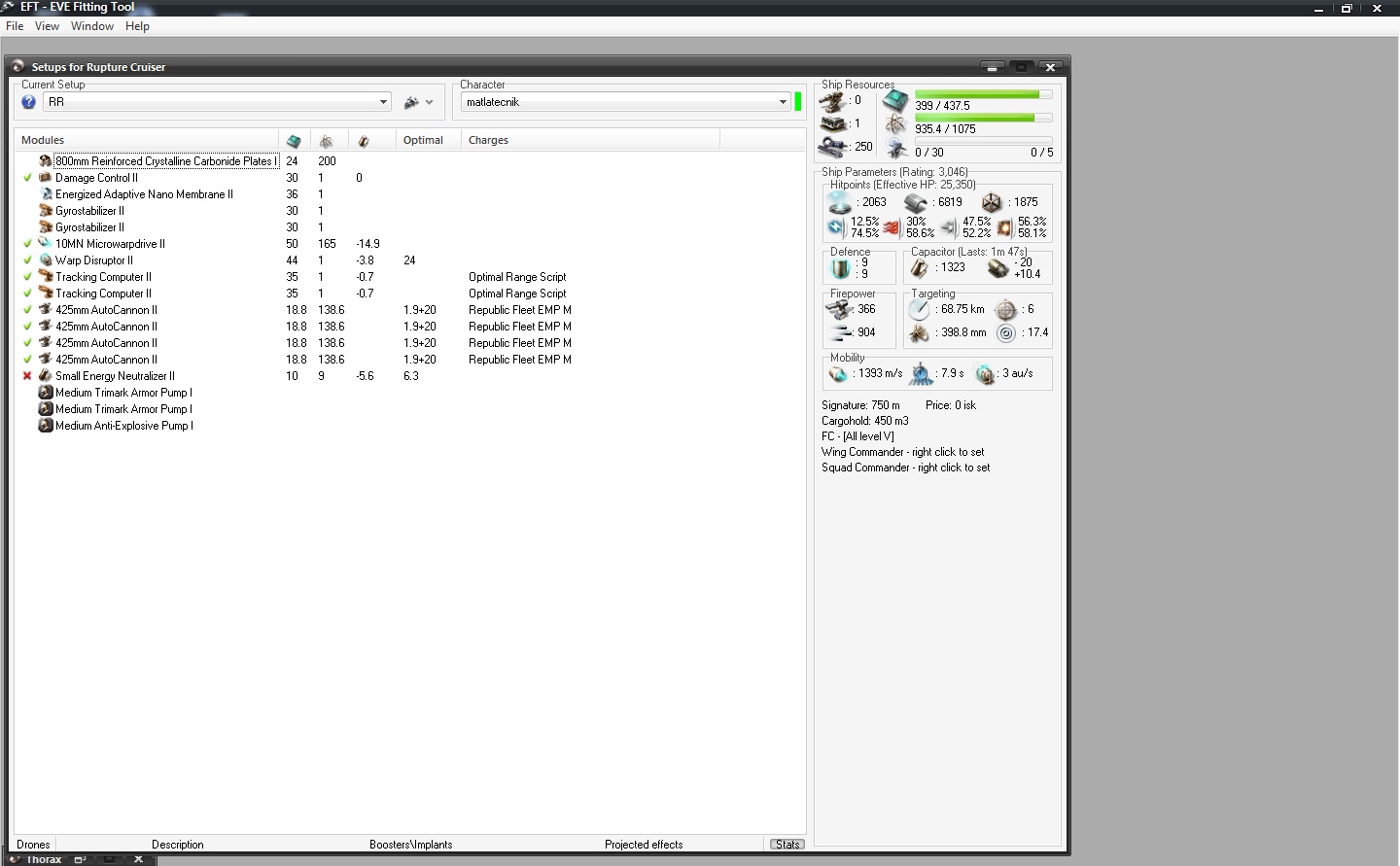Click the armor hitpoints icon showing 6819
This screenshot has height=866, width=1400.
916,202
